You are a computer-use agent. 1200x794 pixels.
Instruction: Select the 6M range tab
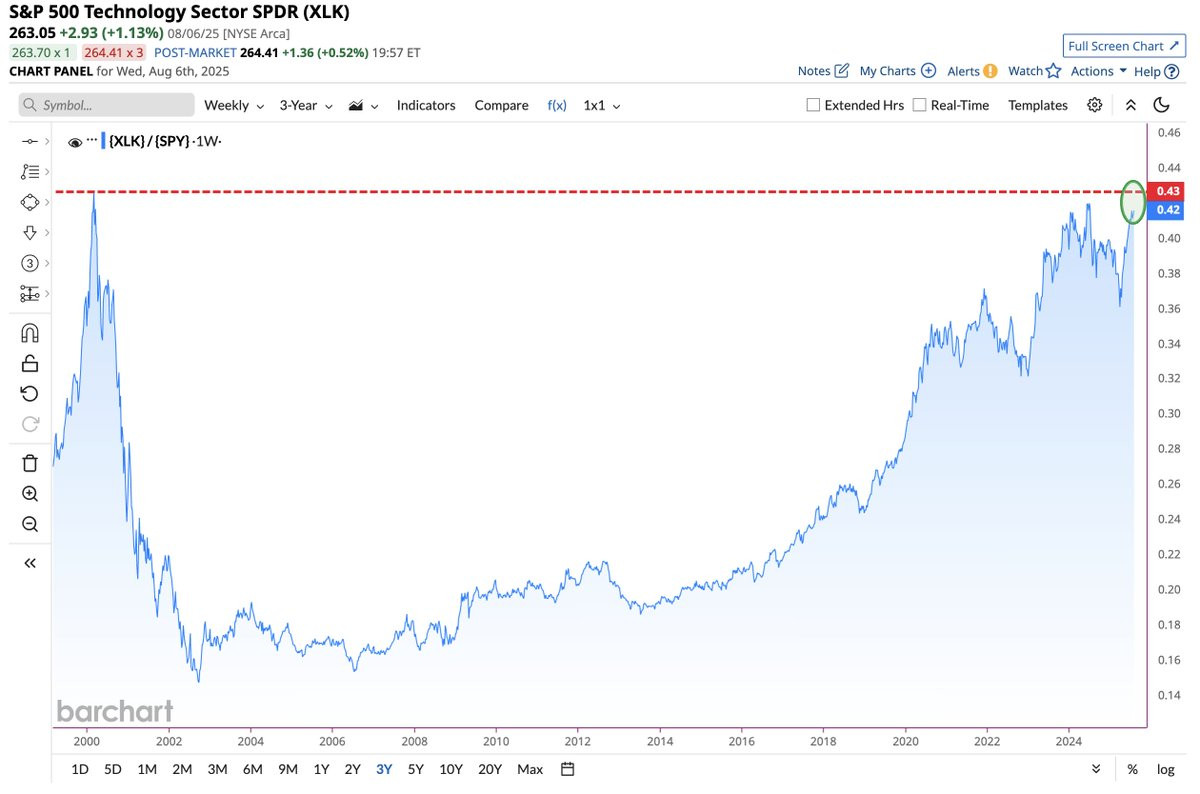pos(252,769)
